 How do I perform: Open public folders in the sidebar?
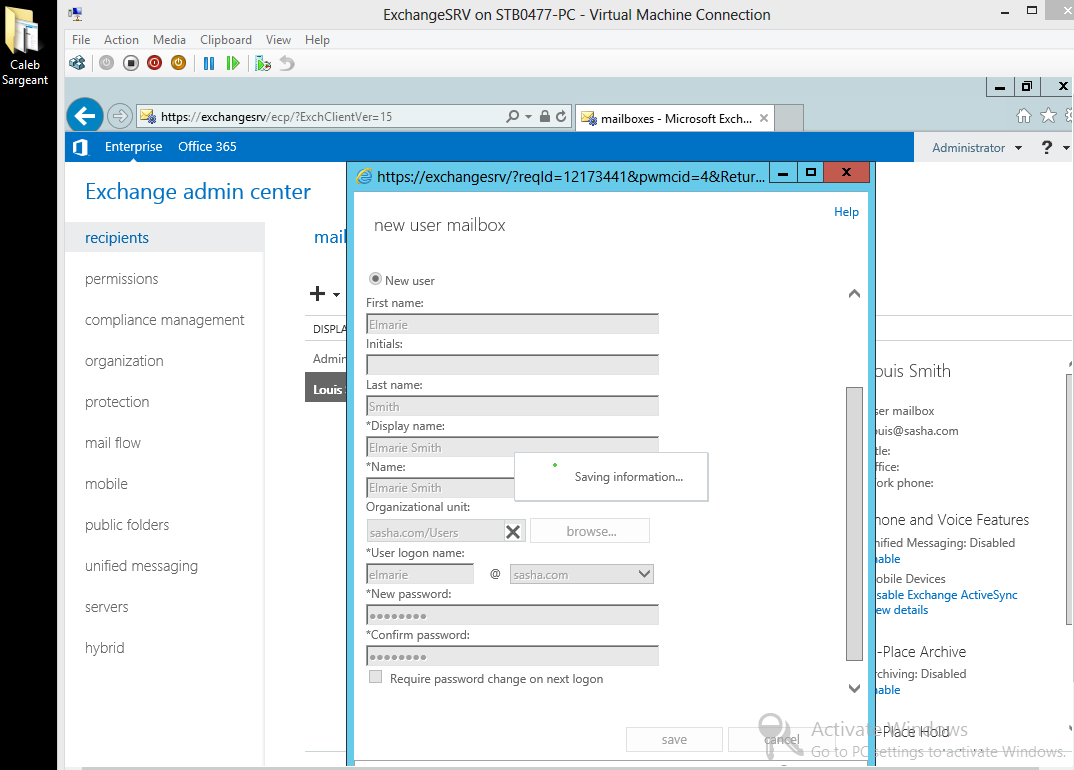coord(127,525)
